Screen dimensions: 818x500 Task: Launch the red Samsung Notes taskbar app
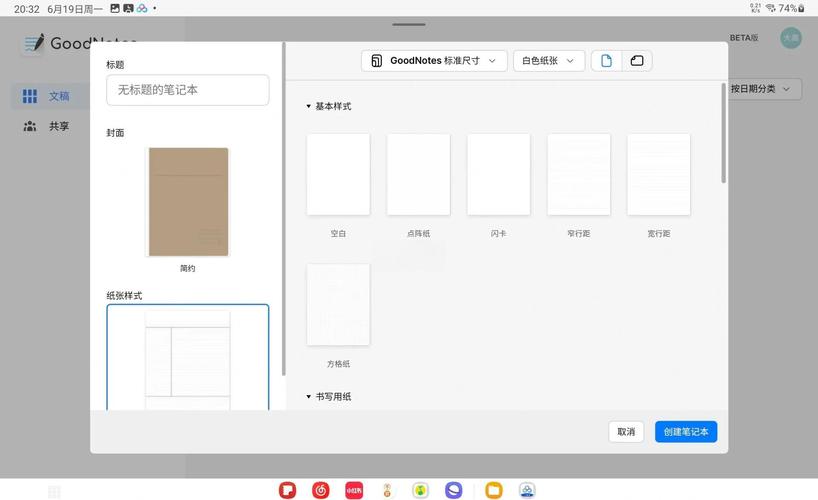287,490
